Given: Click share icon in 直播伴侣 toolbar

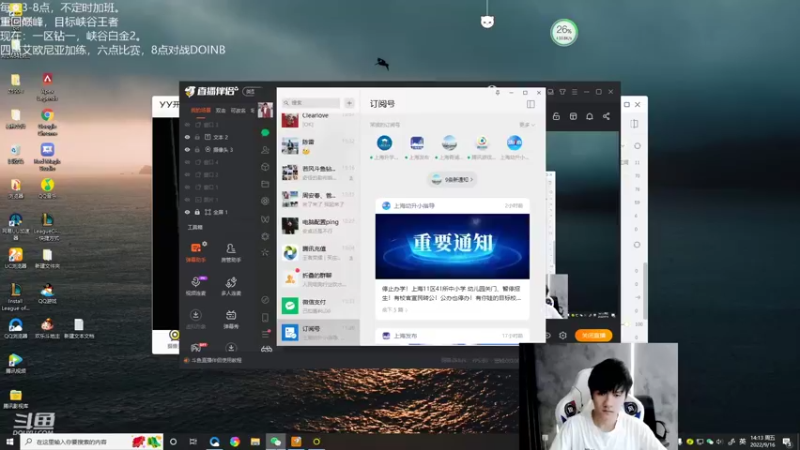Looking at the screenshot, I should pos(606,116).
